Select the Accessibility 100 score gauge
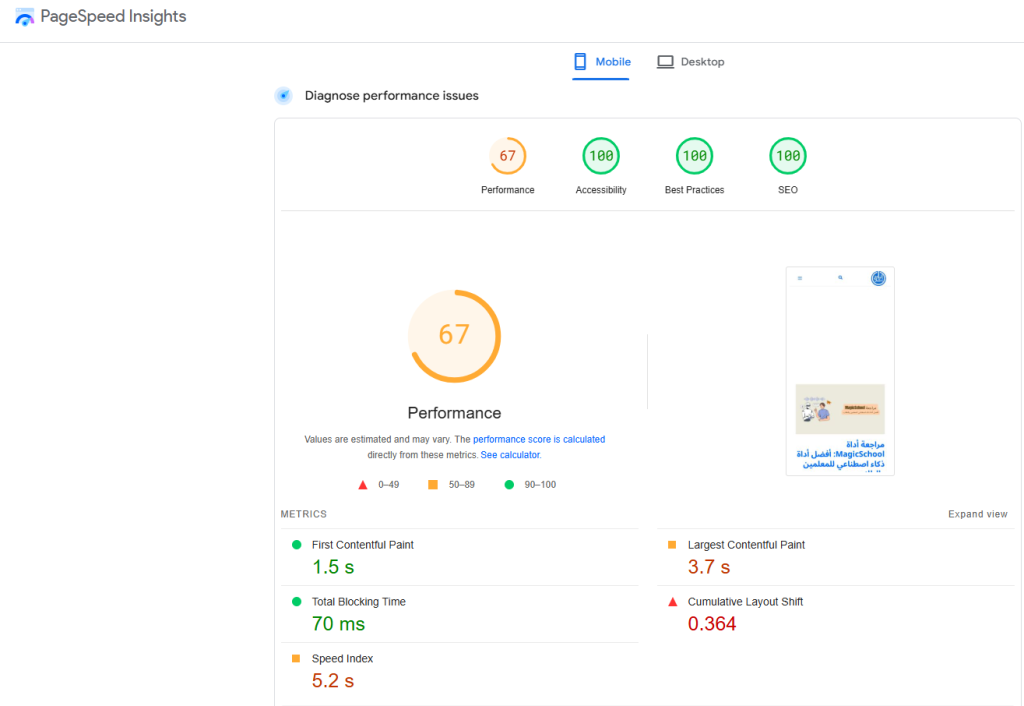The width and height of the screenshot is (1024, 706). click(x=601, y=156)
